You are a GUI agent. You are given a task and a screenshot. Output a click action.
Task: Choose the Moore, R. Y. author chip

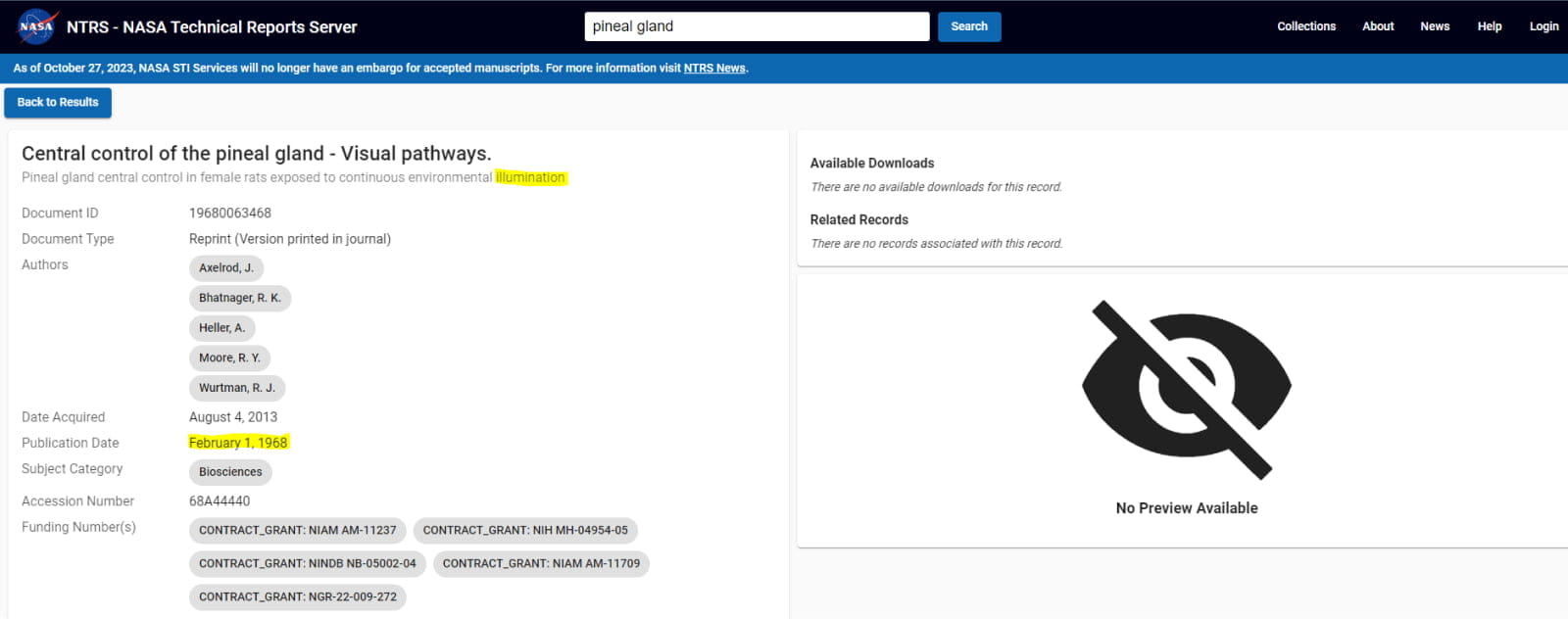[x=229, y=358]
